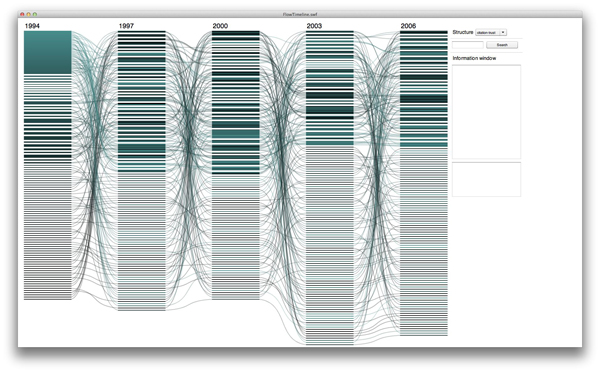
Task: Click the smaller empty box below Information window
Action: click(486, 179)
